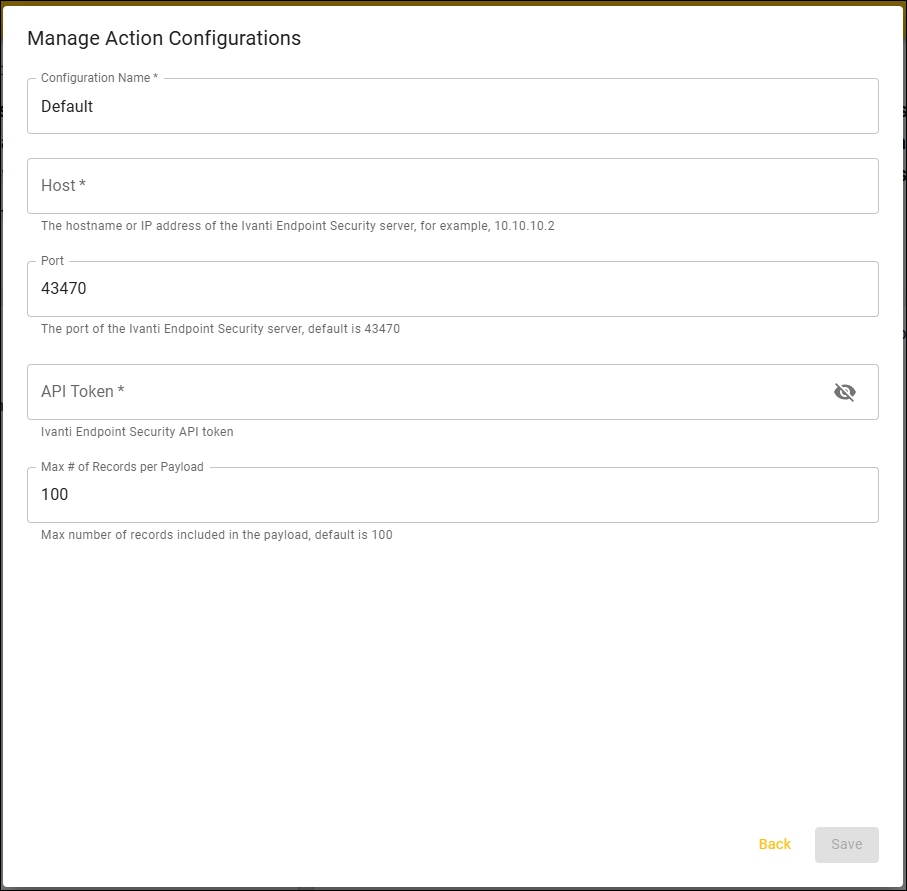Click the 'Ivanti Endpoint Security API token' hint
This screenshot has height=891, width=907.
pos(137,432)
